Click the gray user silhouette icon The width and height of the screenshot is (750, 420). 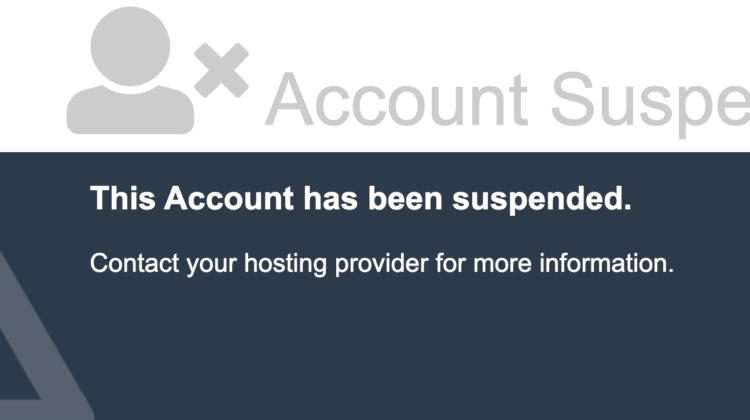point(130,70)
